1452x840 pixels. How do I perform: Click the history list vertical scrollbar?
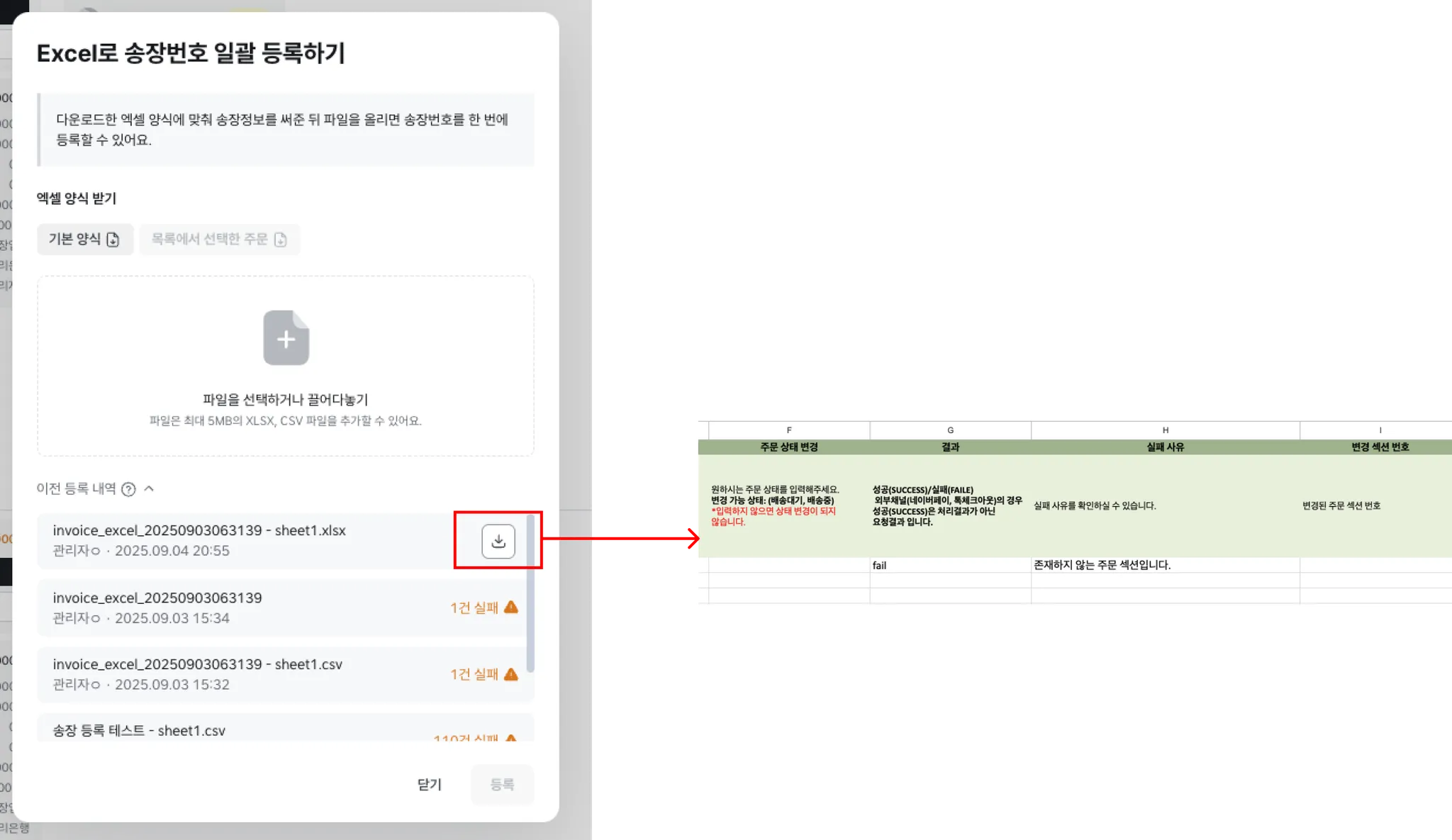pos(530,595)
